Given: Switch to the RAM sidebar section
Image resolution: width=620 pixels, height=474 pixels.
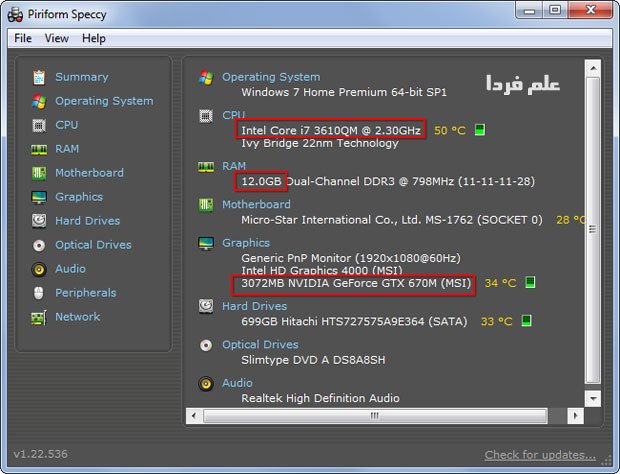Looking at the screenshot, I should click(x=67, y=149).
